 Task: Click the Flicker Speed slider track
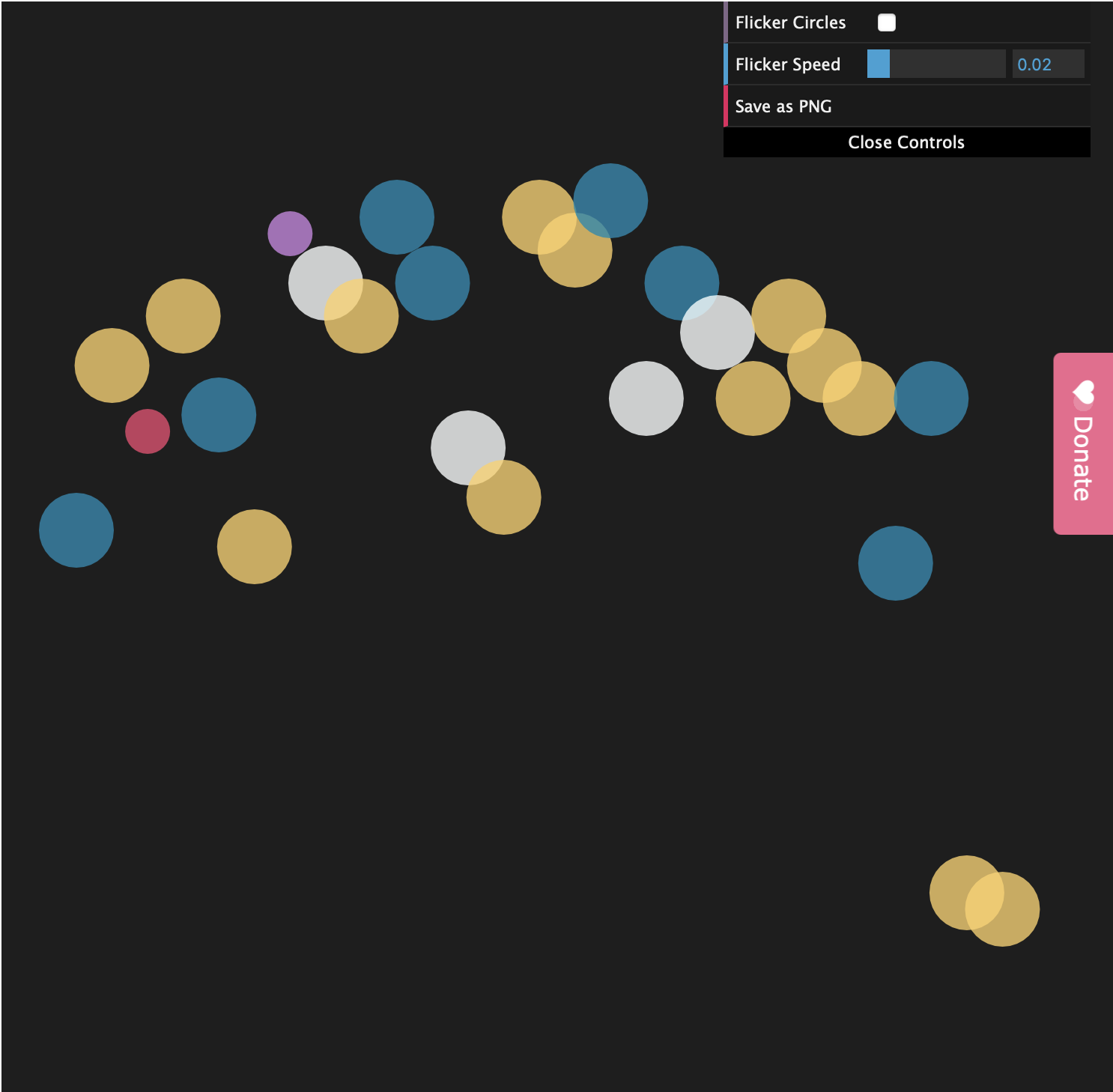point(935,64)
